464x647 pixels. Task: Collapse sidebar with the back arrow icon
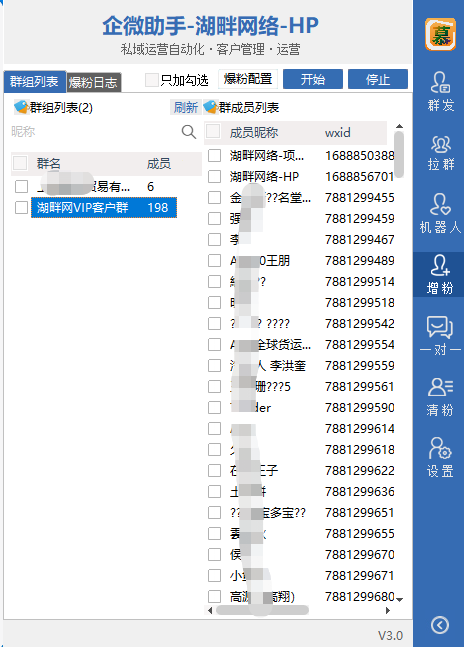(x=440, y=625)
